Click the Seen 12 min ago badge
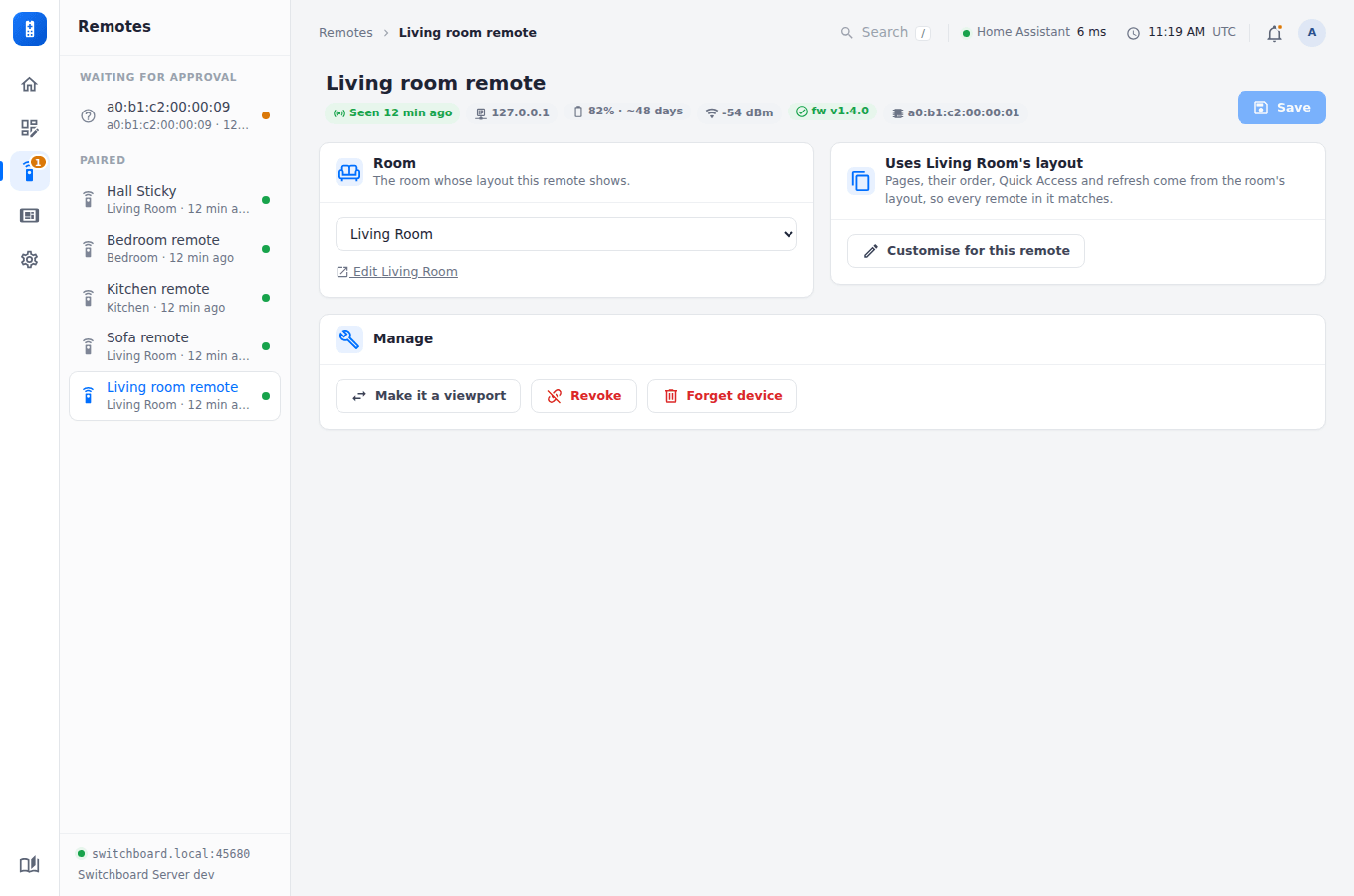 (392, 112)
